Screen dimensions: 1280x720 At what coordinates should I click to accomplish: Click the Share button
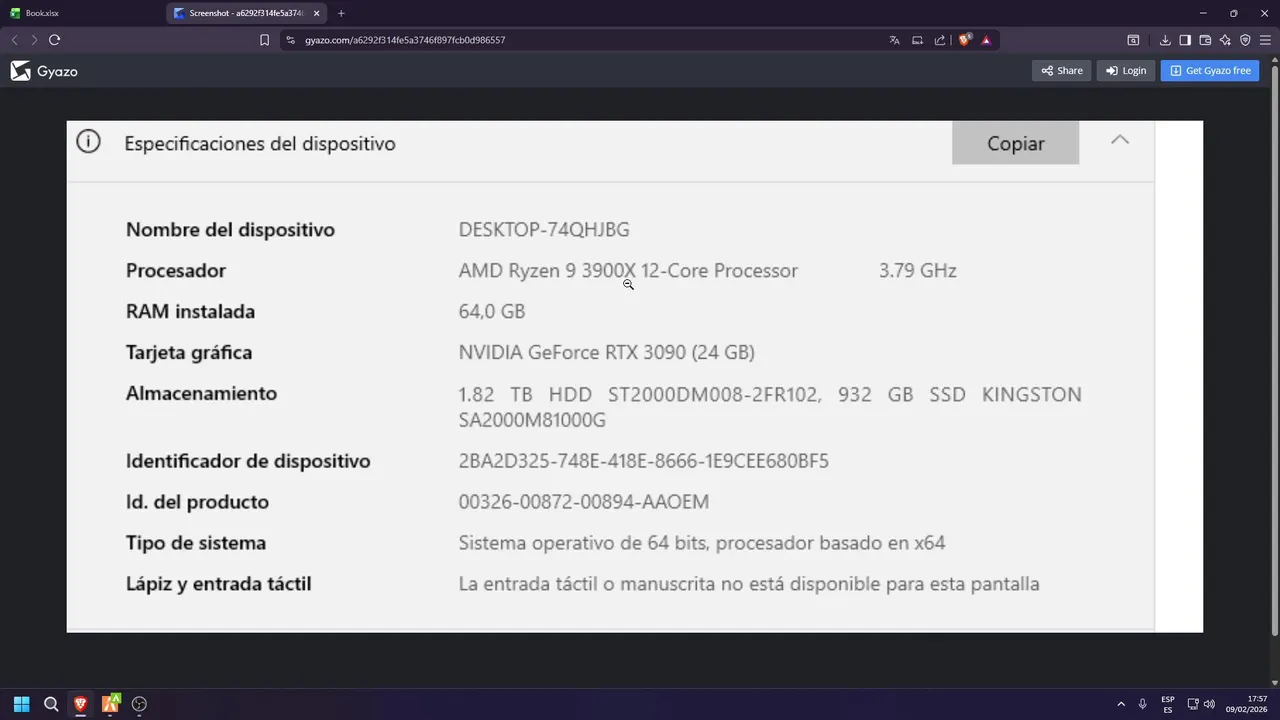[x=1062, y=71]
